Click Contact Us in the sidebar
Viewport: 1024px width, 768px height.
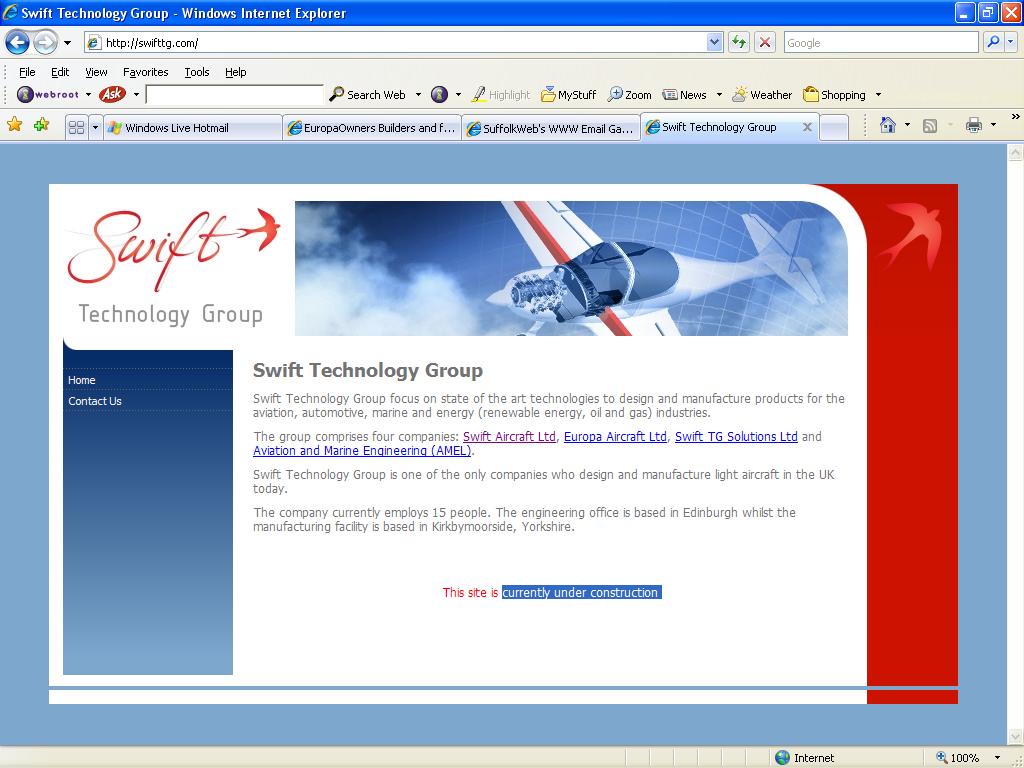[x=95, y=401]
